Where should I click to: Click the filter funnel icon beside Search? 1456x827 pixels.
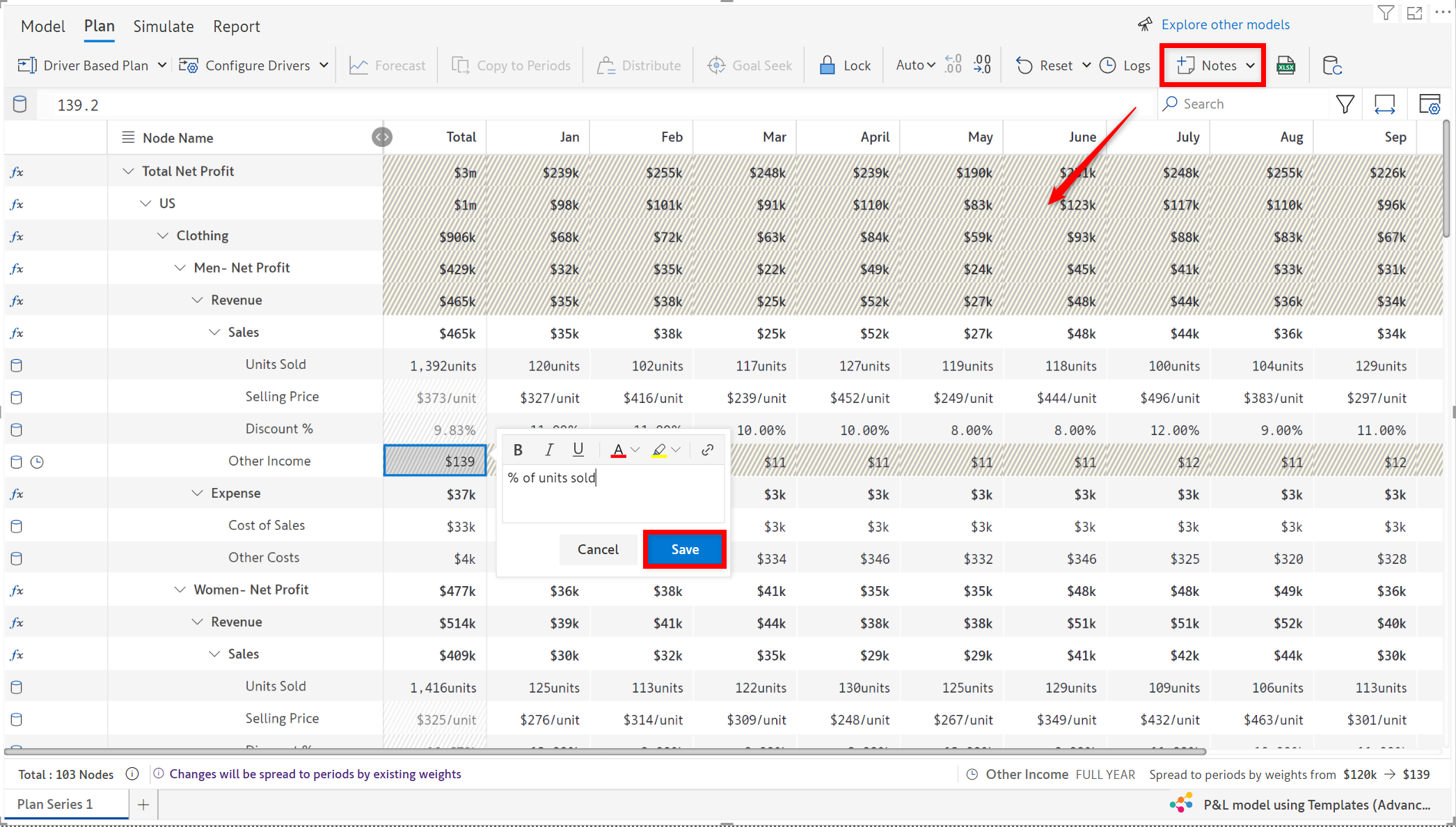(x=1345, y=104)
